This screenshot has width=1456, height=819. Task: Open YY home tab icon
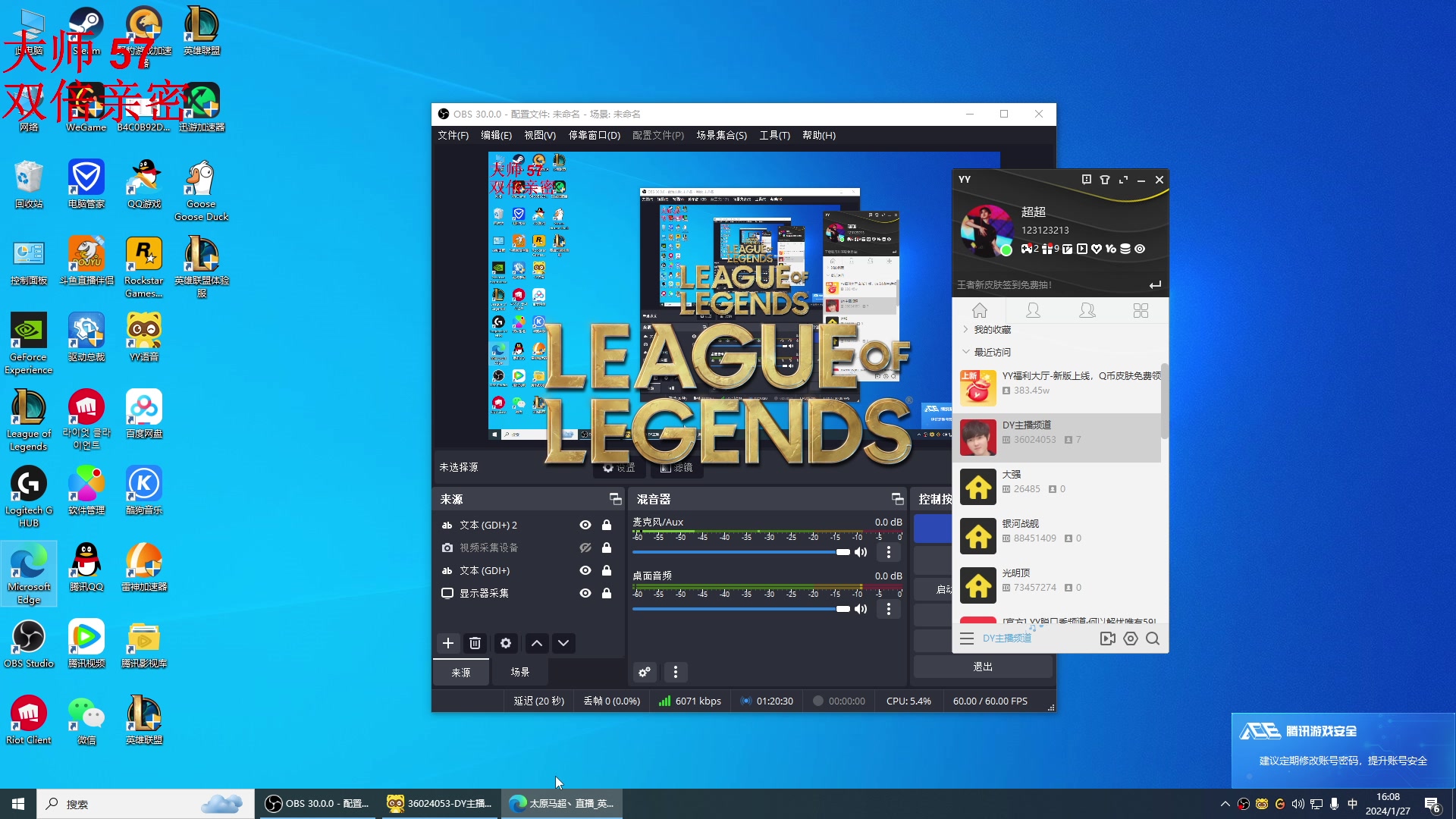coord(980,310)
